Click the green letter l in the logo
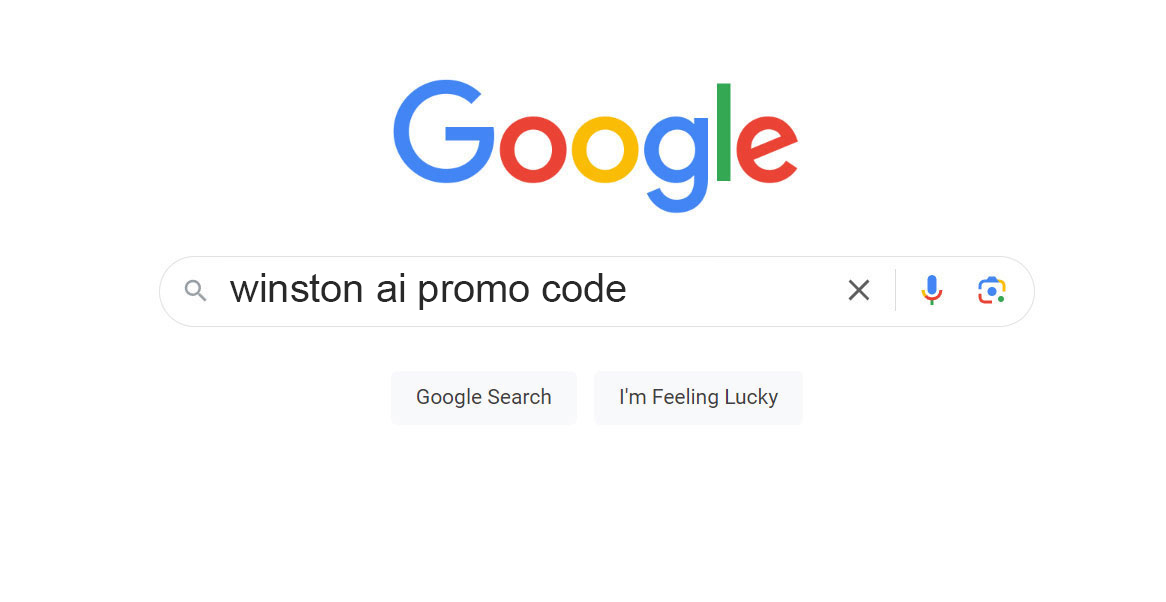The width and height of the screenshot is (1166, 602). coord(724,132)
